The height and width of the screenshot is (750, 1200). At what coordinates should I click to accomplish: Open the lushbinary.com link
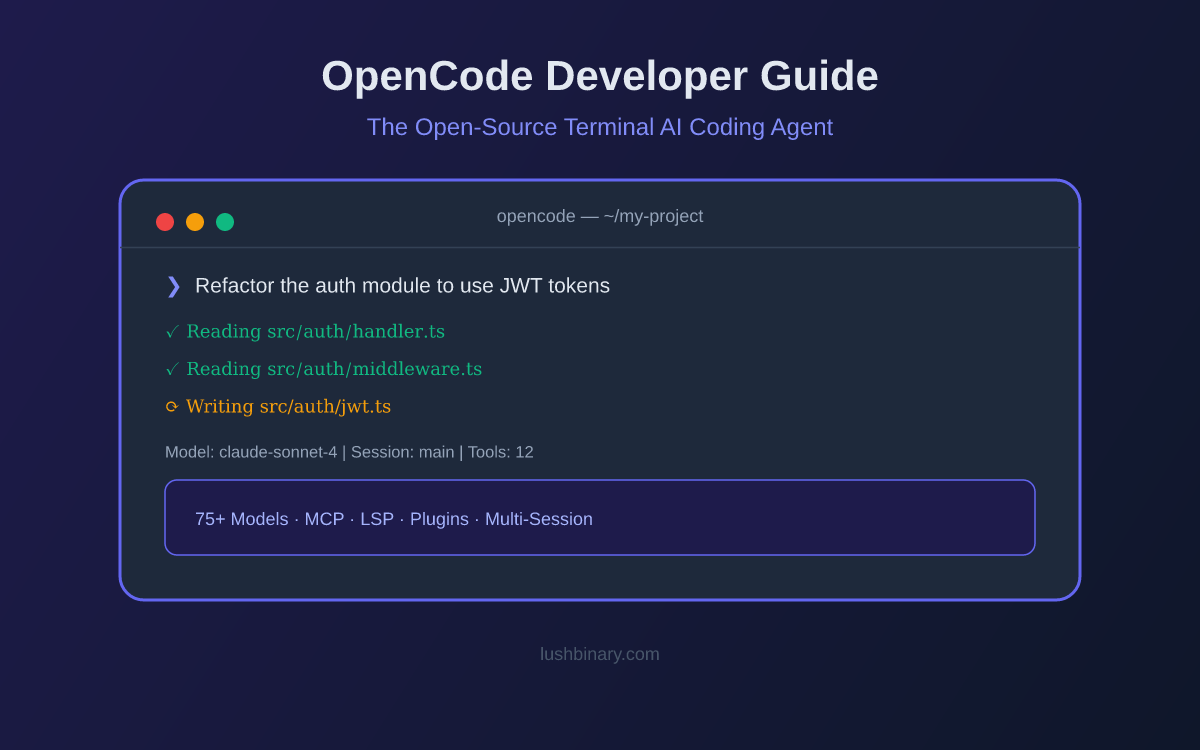coord(600,654)
